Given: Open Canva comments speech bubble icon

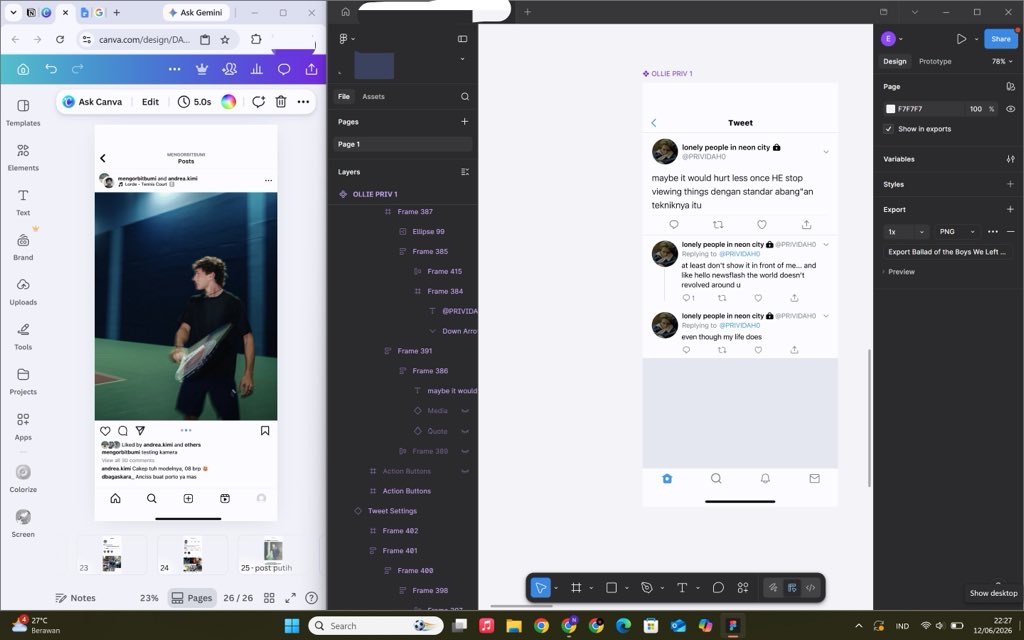Looking at the screenshot, I should (284, 69).
